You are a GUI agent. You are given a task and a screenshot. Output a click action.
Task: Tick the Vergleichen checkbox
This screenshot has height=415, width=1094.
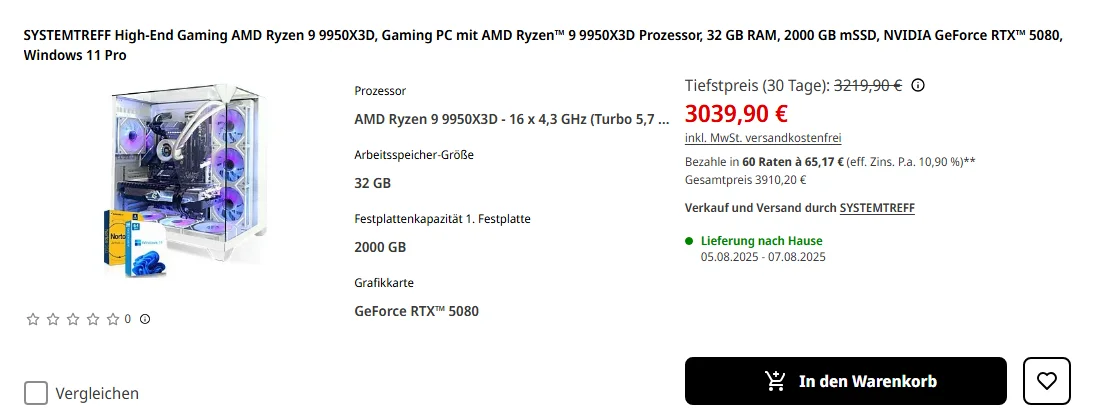[x=36, y=393]
